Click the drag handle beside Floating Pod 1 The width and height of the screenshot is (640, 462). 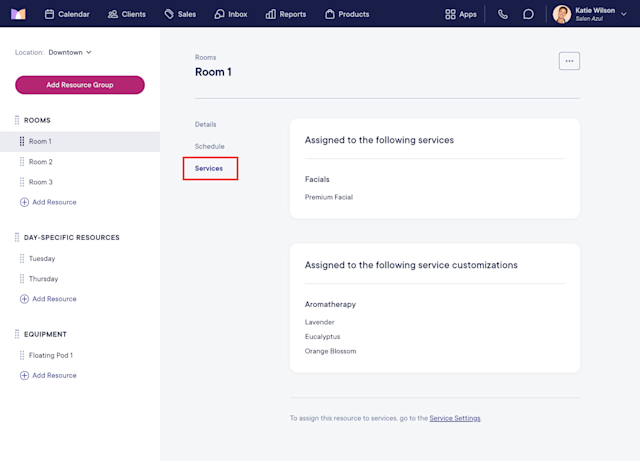(22, 355)
